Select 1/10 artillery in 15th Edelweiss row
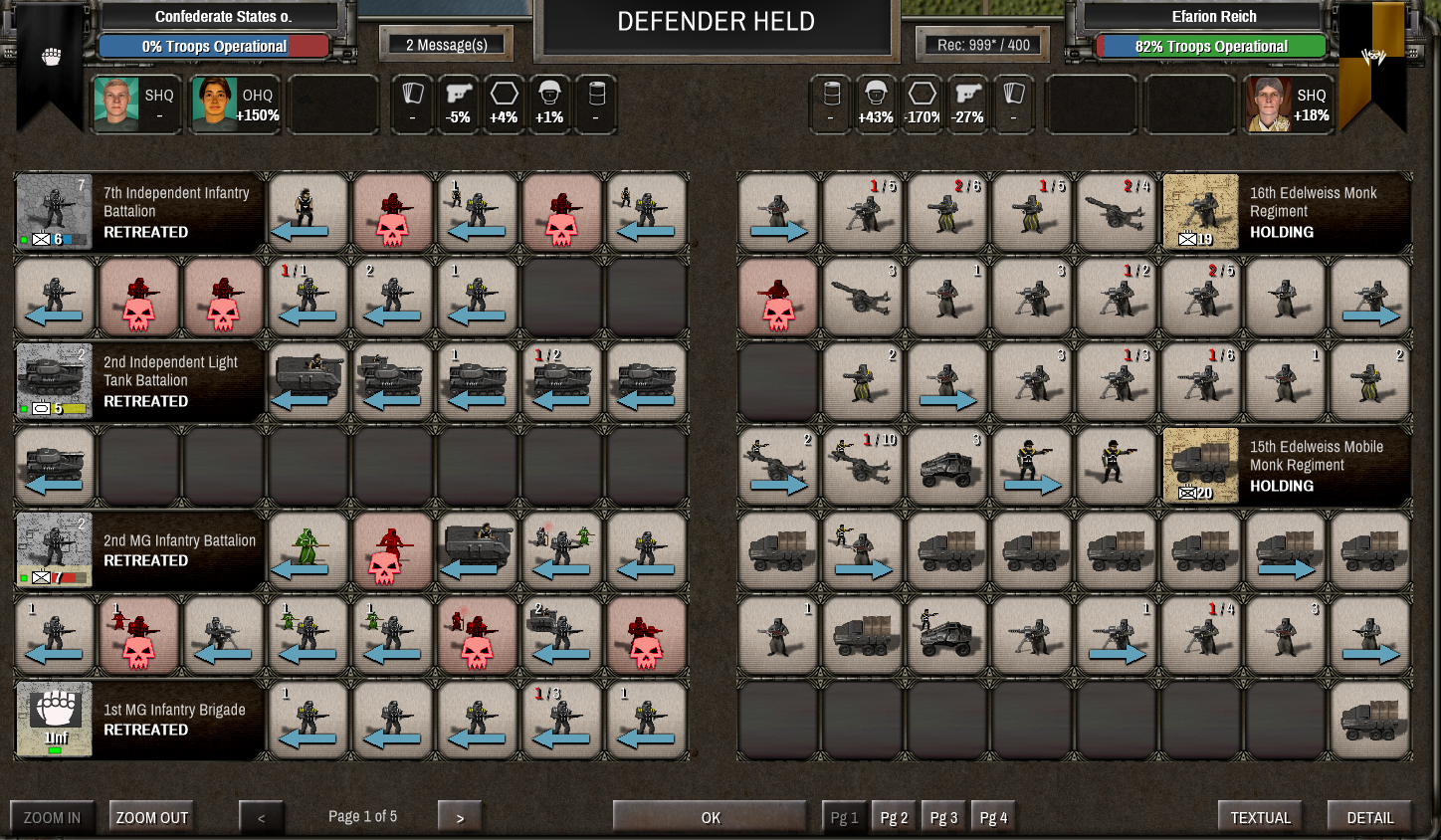The width and height of the screenshot is (1441, 840). coord(863,466)
